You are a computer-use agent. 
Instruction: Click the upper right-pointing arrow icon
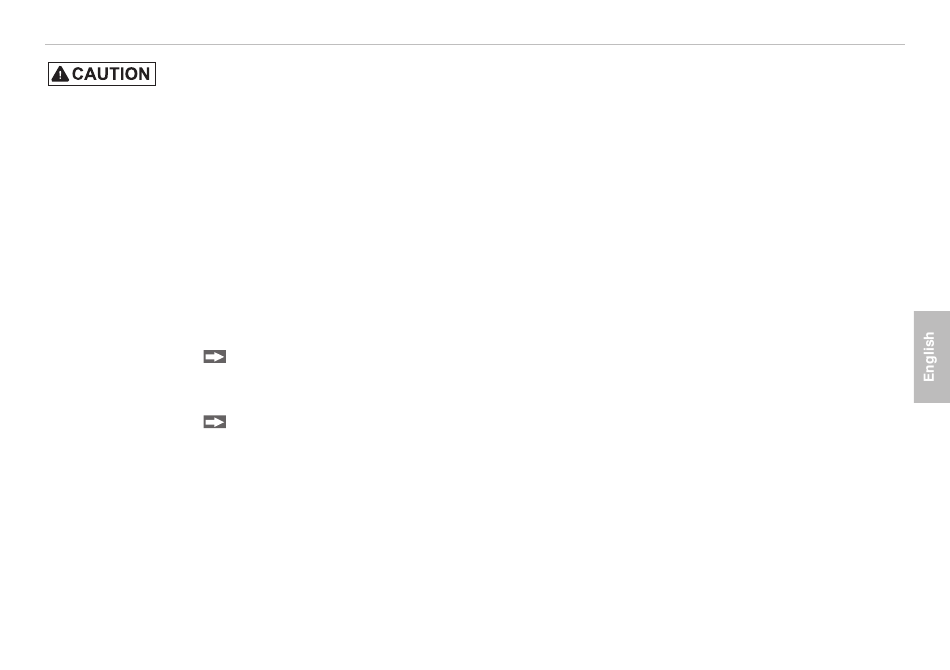(x=214, y=357)
